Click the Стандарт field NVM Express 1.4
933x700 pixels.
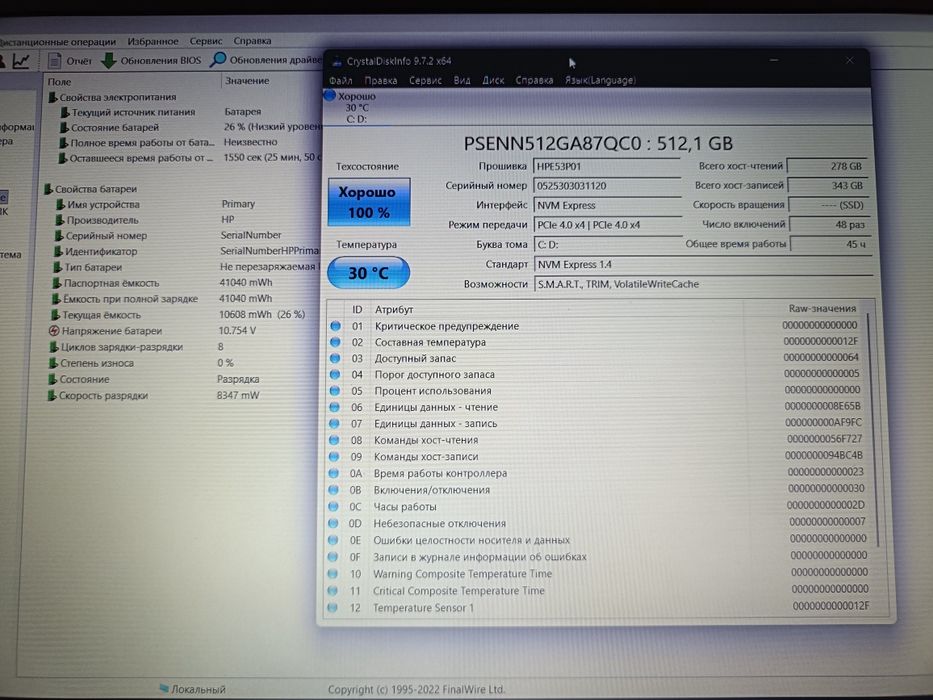point(703,264)
